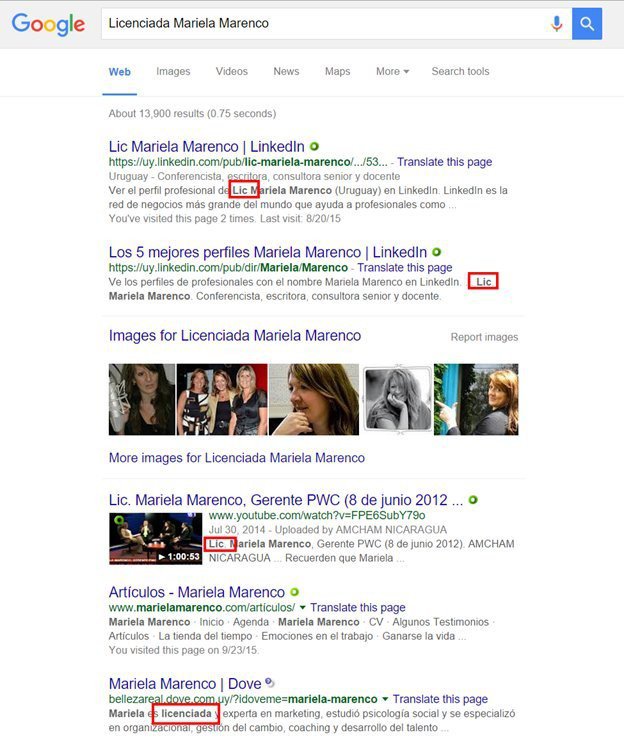This screenshot has width=624, height=744.
Task: Translate the Dove bellezareal page
Action: (x=440, y=699)
